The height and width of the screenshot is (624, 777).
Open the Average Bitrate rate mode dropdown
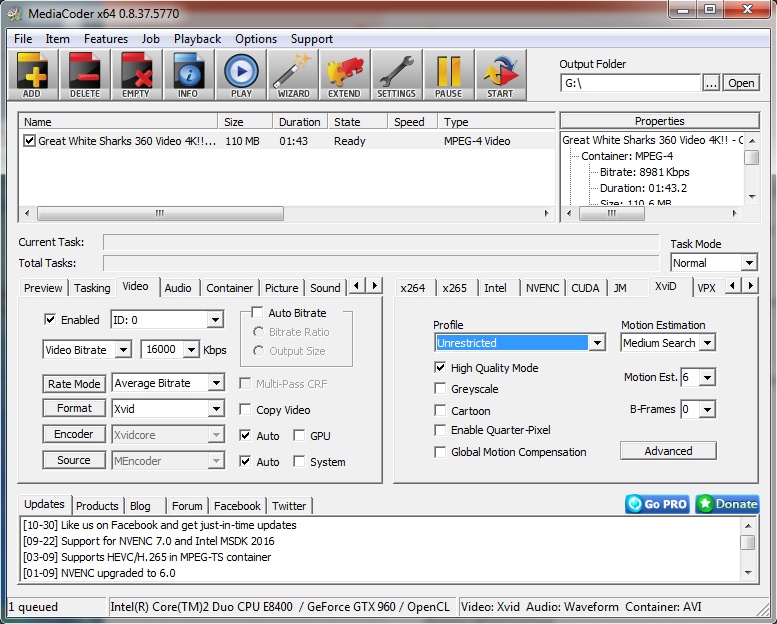click(x=216, y=383)
